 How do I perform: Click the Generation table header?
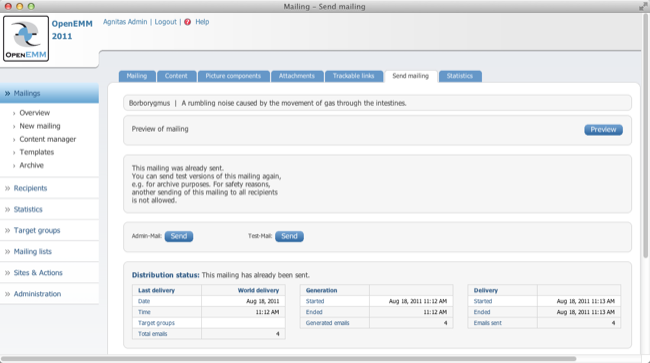click(x=321, y=290)
